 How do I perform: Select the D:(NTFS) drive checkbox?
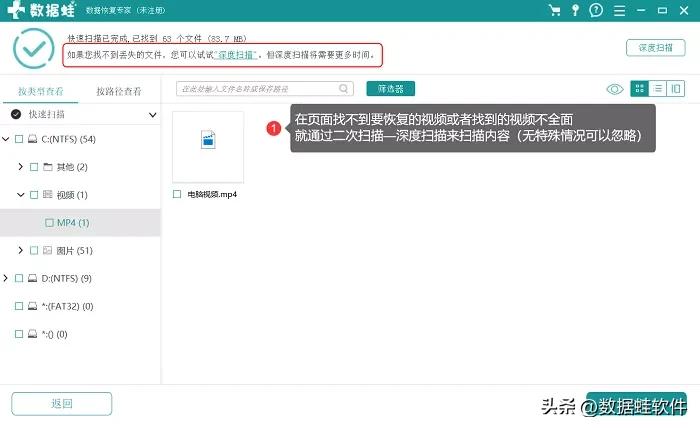point(19,278)
